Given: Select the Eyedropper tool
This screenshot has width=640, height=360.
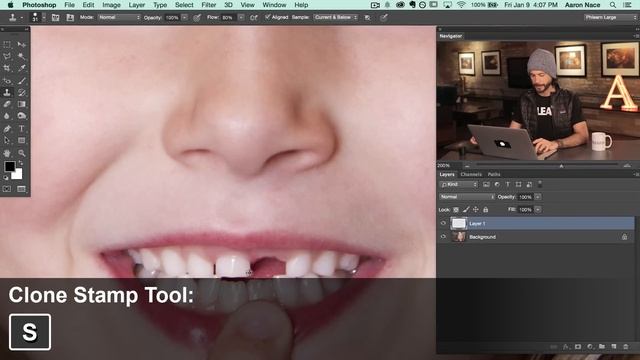Looking at the screenshot, I should click(x=22, y=68).
